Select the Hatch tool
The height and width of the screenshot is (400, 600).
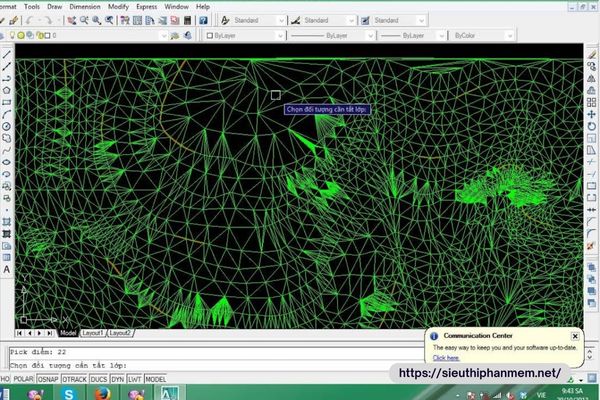click(x=7, y=222)
